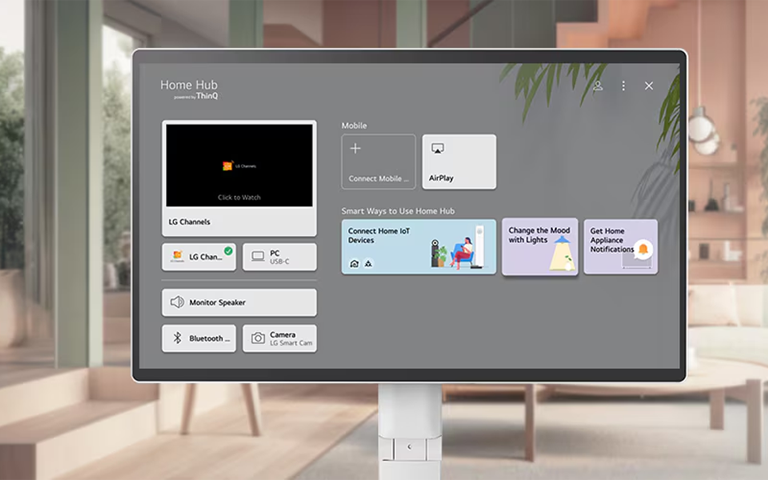The height and width of the screenshot is (480, 768).
Task: Close the Home Hub panel
Action: (649, 86)
